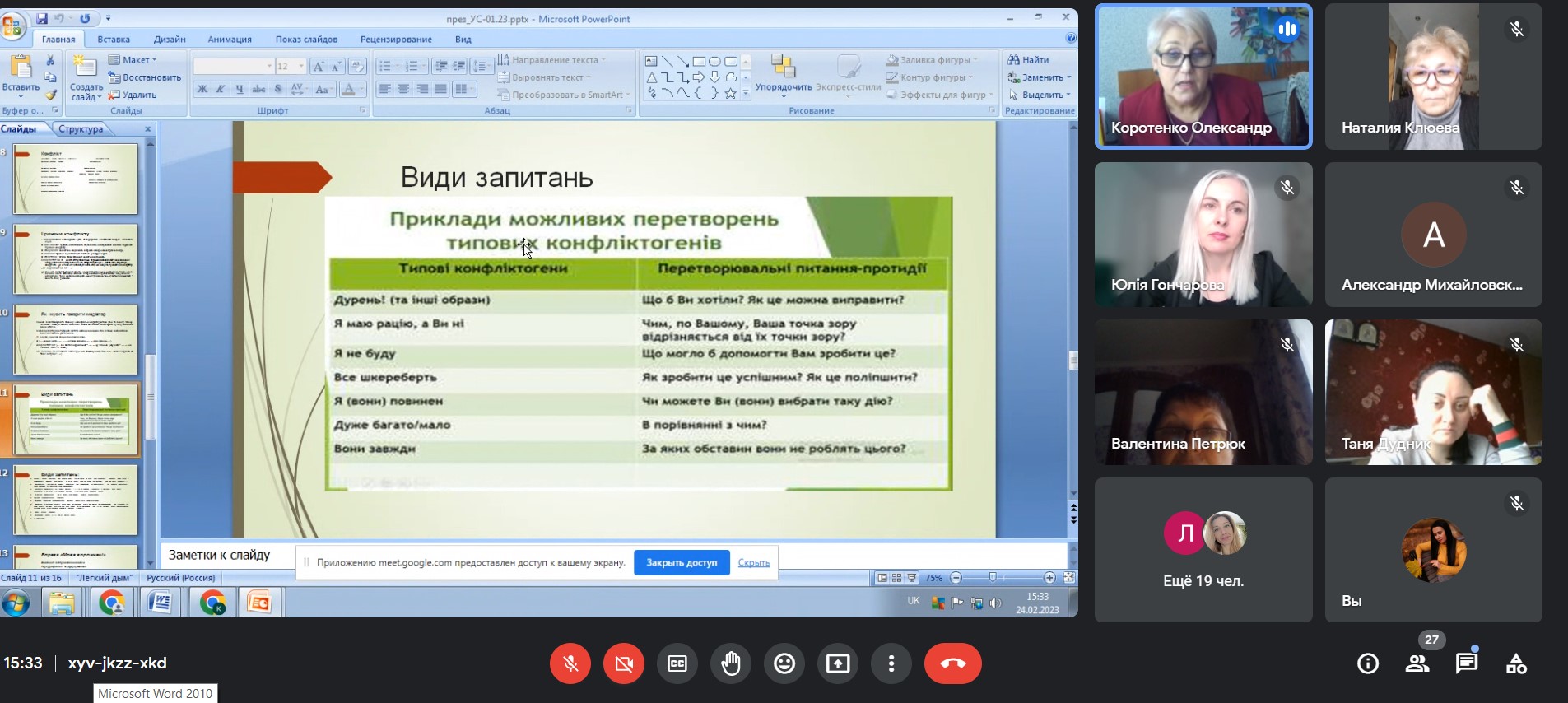
Task: Click the present screen icon
Action: pyautogui.click(x=838, y=663)
